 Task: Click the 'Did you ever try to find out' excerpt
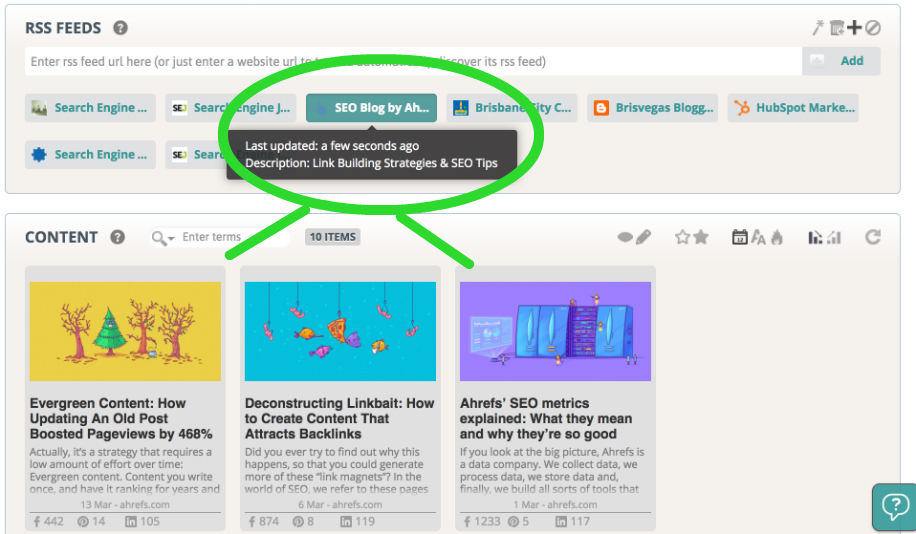(336, 470)
